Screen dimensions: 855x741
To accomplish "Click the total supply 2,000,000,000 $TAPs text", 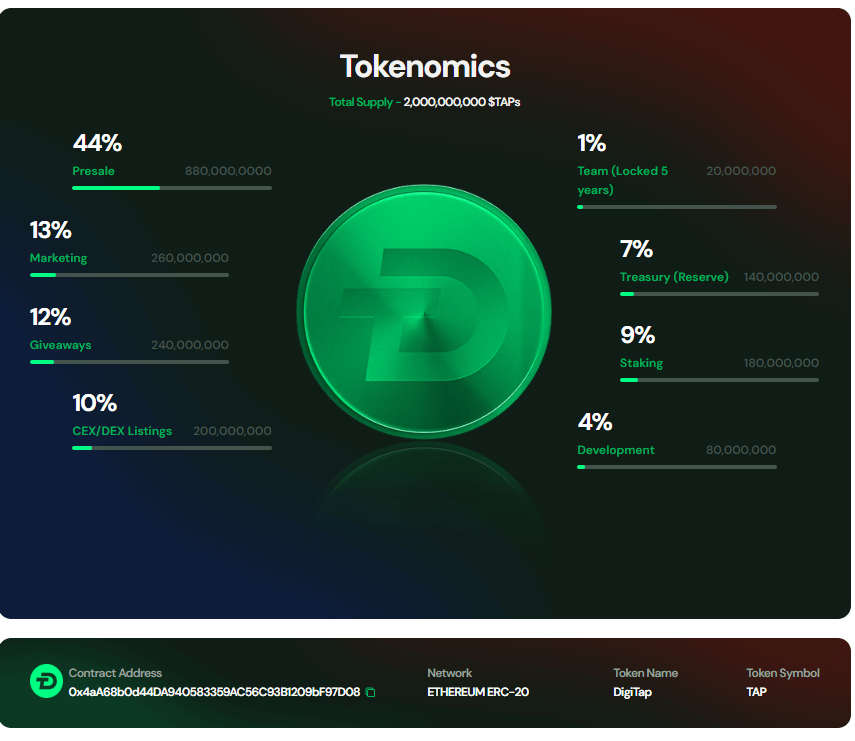I will coord(461,102).
